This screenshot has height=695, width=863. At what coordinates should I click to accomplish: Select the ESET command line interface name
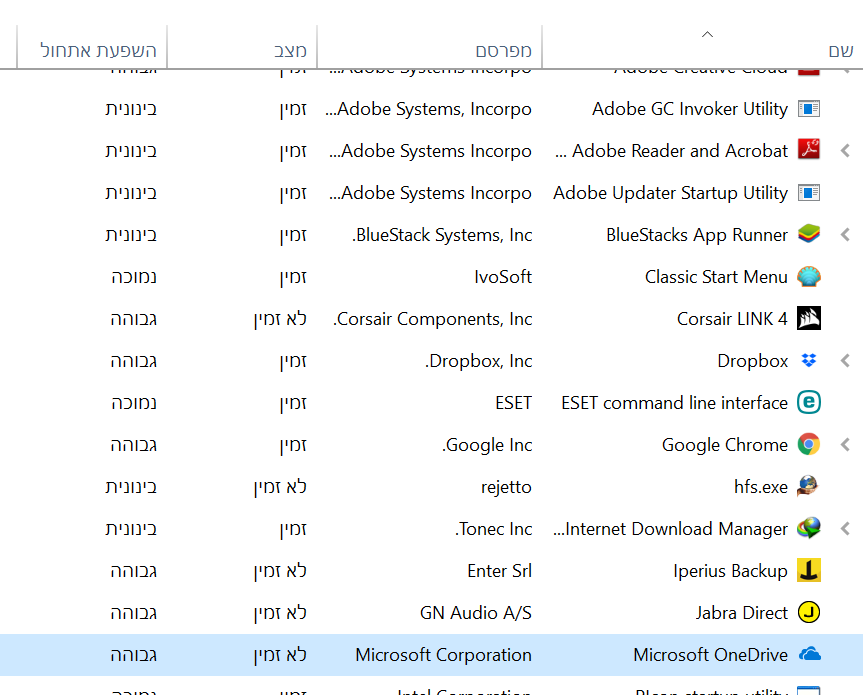674,403
